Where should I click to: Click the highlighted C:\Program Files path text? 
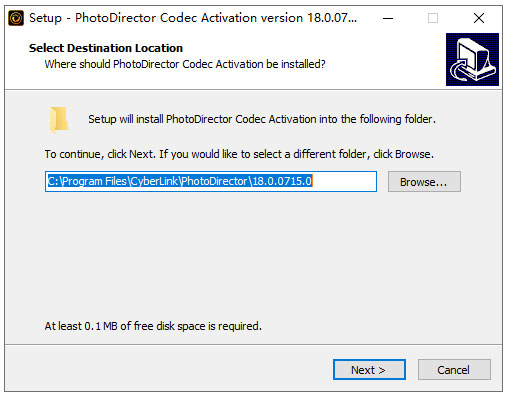tap(180, 181)
